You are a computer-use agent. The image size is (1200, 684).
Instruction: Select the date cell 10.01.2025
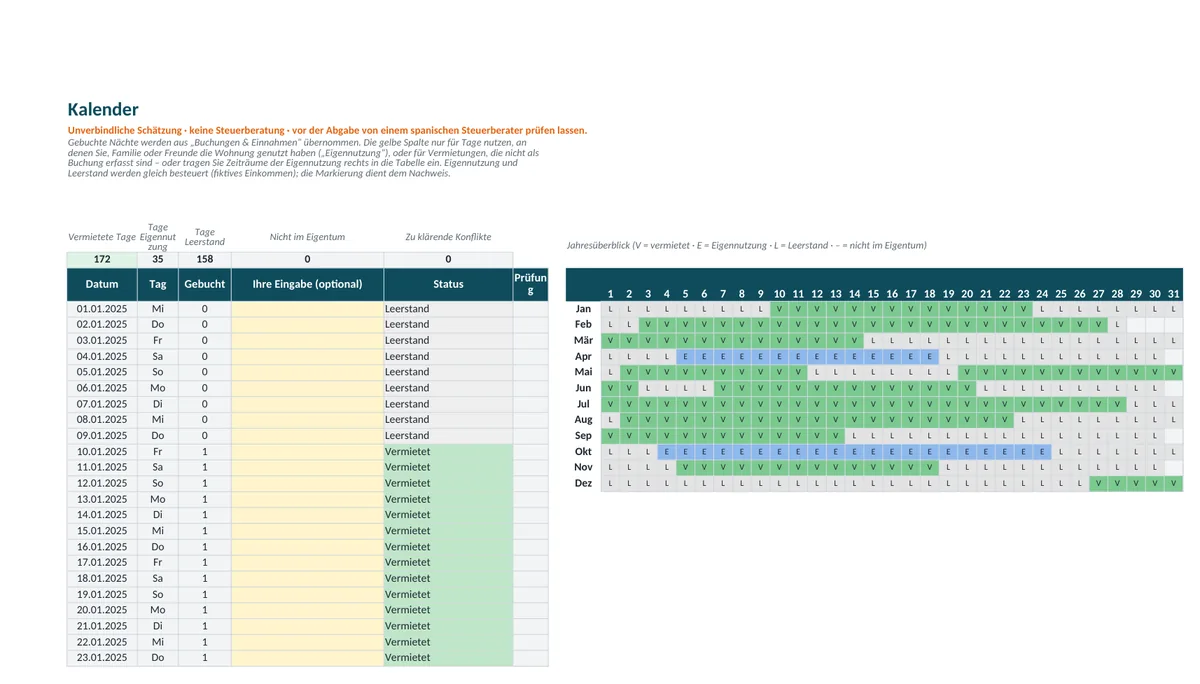coord(102,451)
